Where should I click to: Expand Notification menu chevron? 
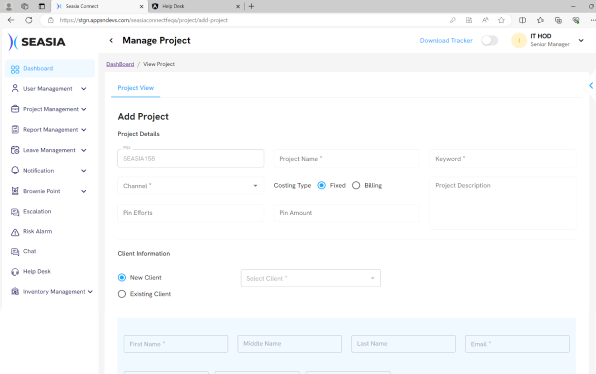click(84, 171)
